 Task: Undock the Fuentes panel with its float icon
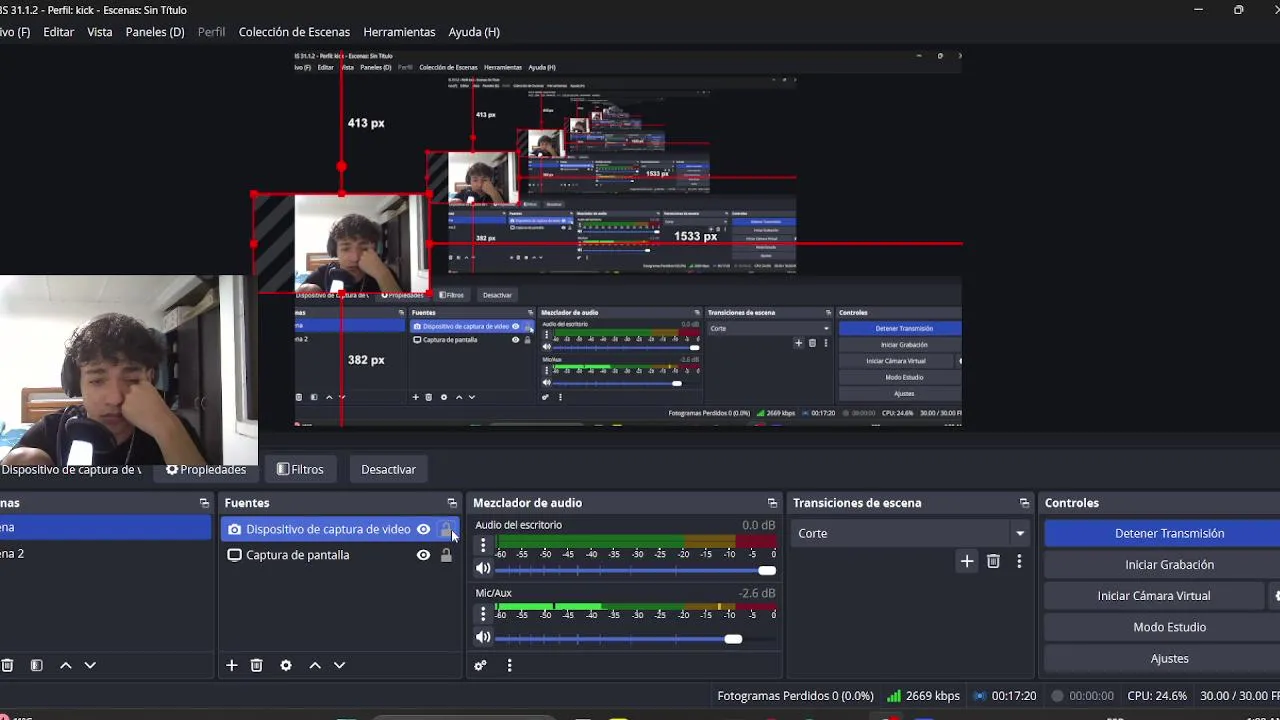452,503
